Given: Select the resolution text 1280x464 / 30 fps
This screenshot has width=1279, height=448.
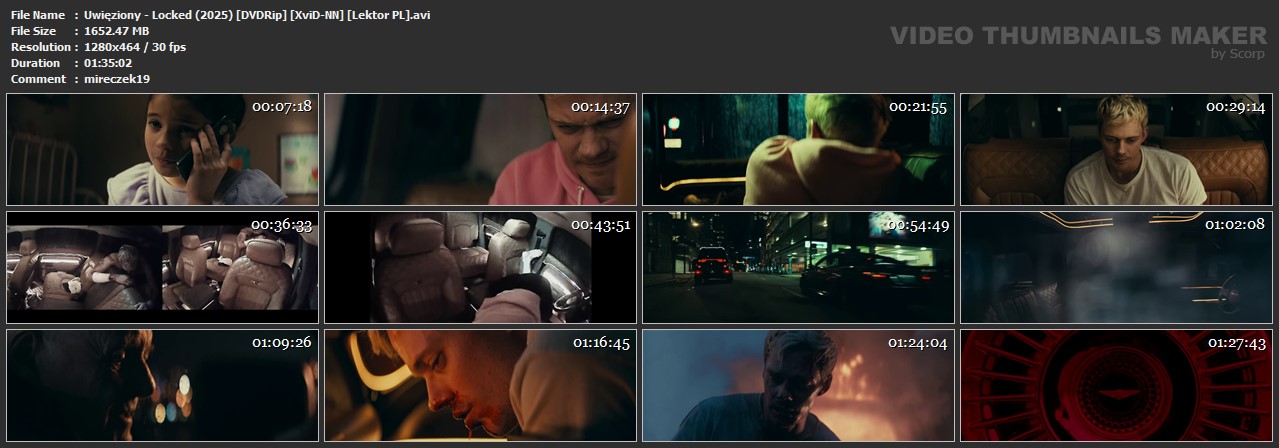Looking at the screenshot, I should (135, 47).
